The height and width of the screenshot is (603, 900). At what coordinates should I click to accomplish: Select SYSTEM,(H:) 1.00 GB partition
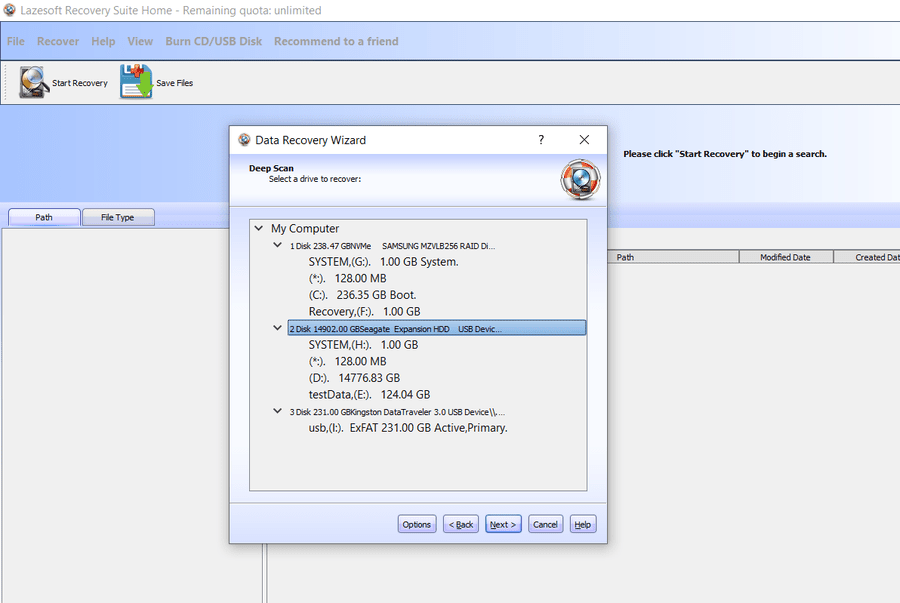[363, 345]
